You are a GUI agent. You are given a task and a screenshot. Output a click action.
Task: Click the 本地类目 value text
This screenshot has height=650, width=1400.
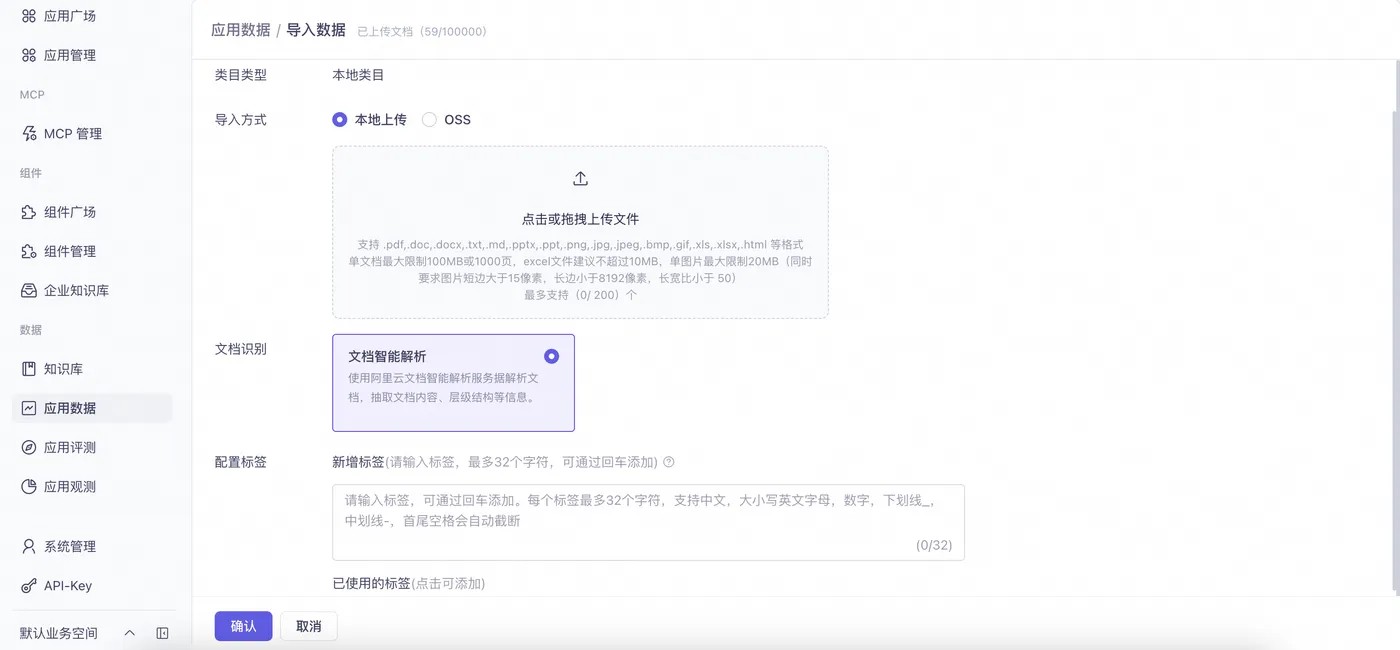pyautogui.click(x=358, y=75)
